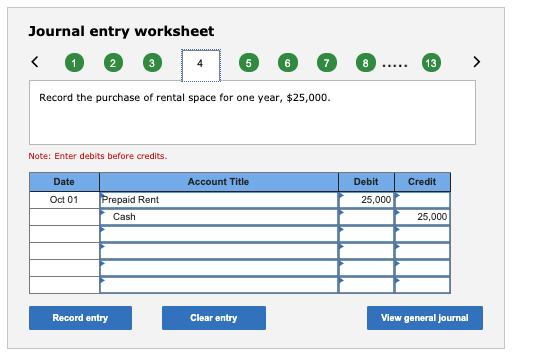The width and height of the screenshot is (548, 361).
Task: Open journal entry step 6
Action: point(288,63)
